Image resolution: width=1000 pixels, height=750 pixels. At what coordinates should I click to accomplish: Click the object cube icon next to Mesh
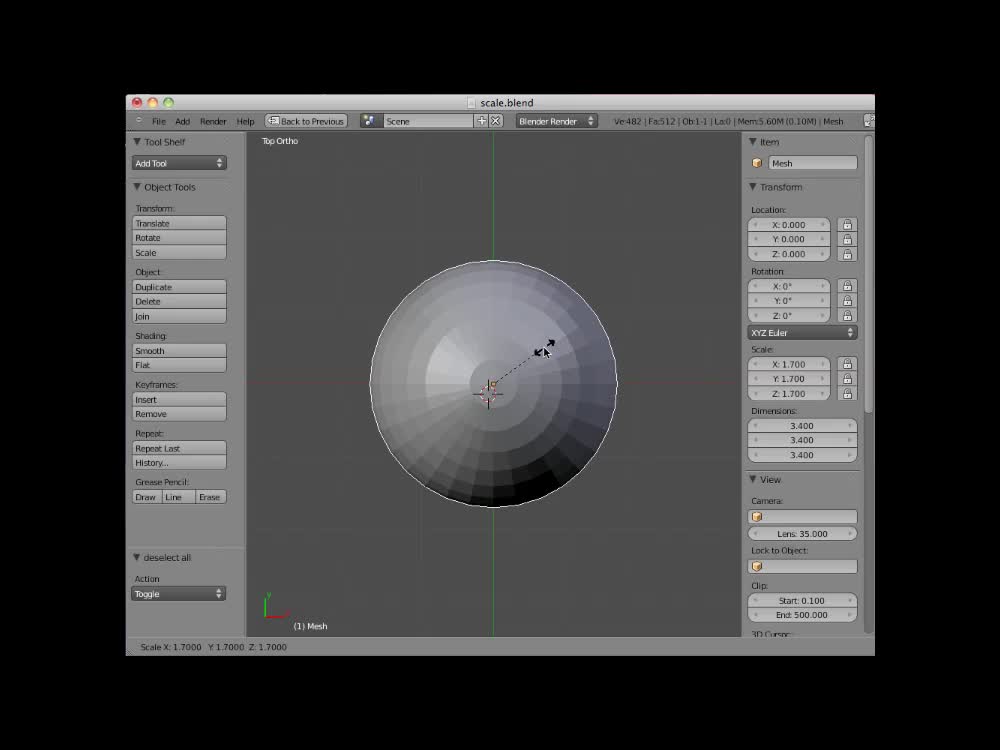[x=757, y=163]
